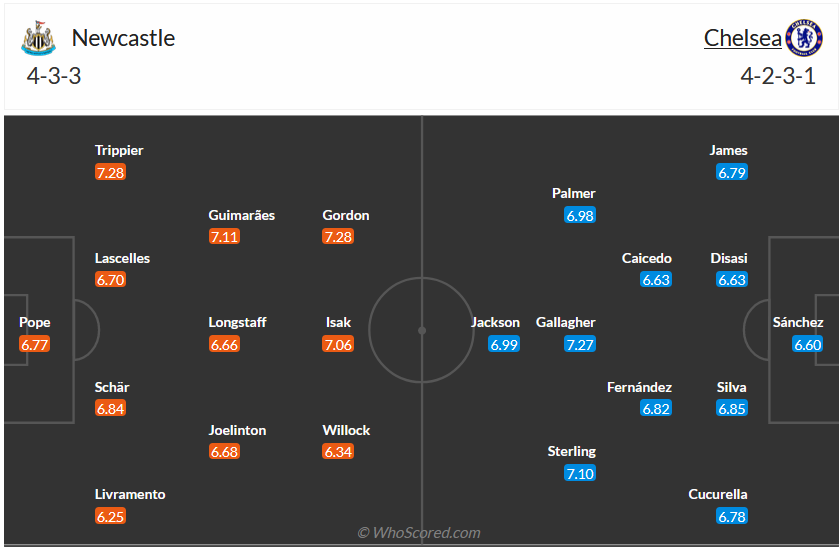Viewport: 840px width, 547px height.
Task: Select Willock's 6.34 rating badge
Action: [x=338, y=452]
